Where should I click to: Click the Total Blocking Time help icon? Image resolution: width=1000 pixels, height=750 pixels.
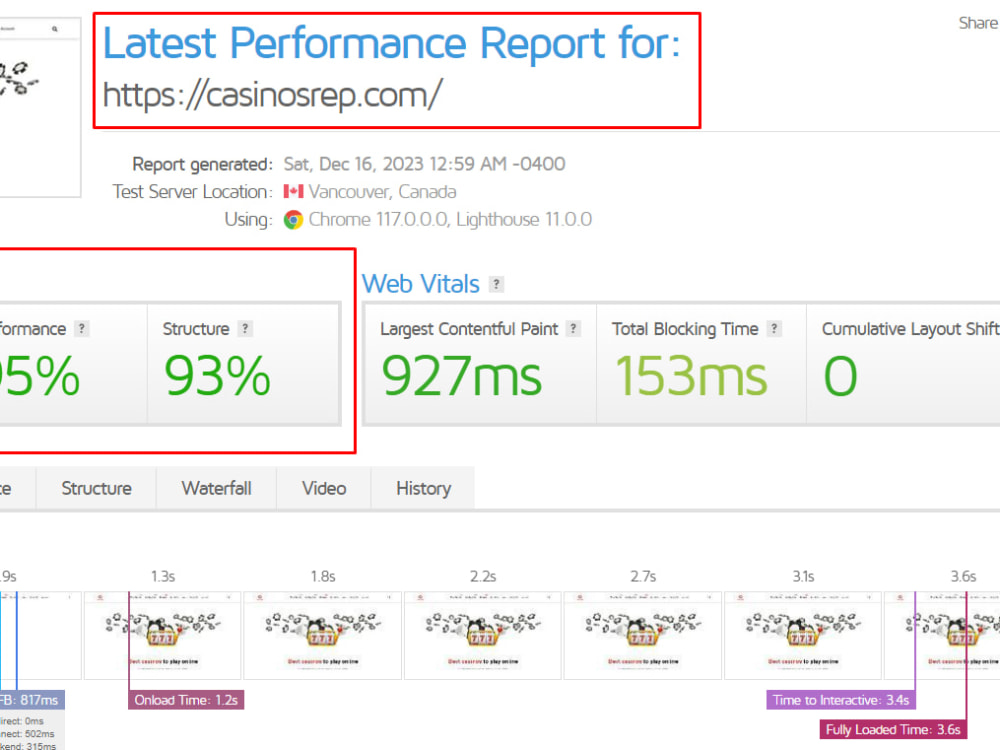coord(774,328)
